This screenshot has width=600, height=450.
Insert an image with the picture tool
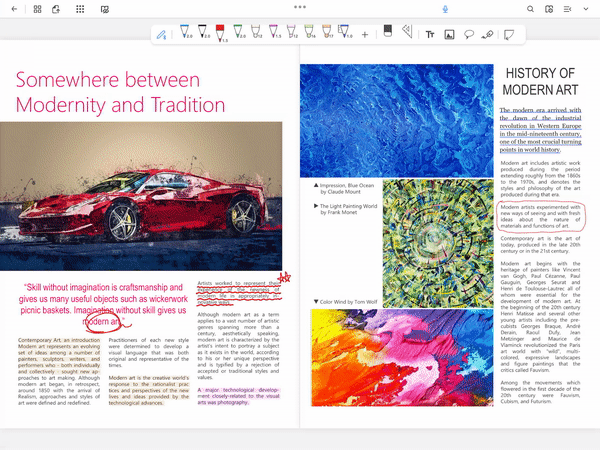[x=449, y=35]
